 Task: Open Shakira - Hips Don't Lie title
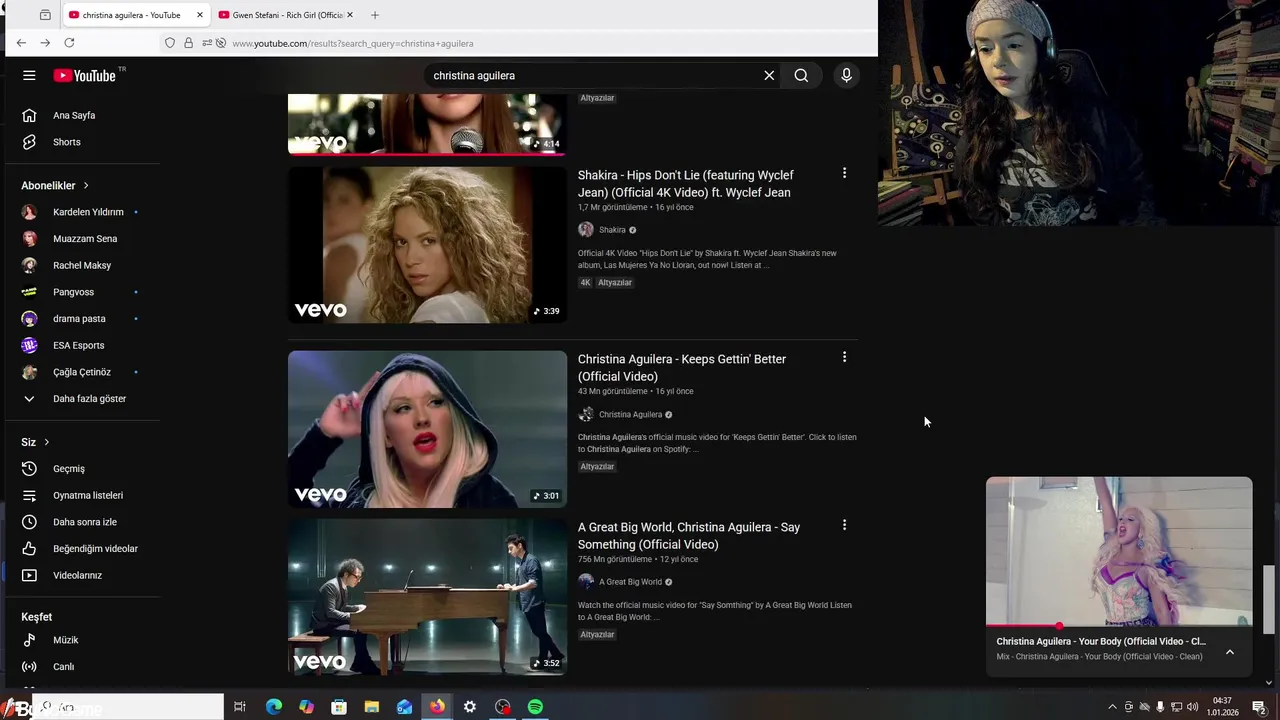pyautogui.click(x=686, y=184)
